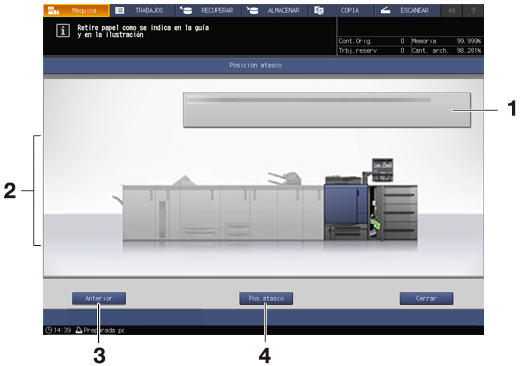Switch to the TRABAJOS tab
Viewport: 520px width, 366px height.
[x=142, y=10]
